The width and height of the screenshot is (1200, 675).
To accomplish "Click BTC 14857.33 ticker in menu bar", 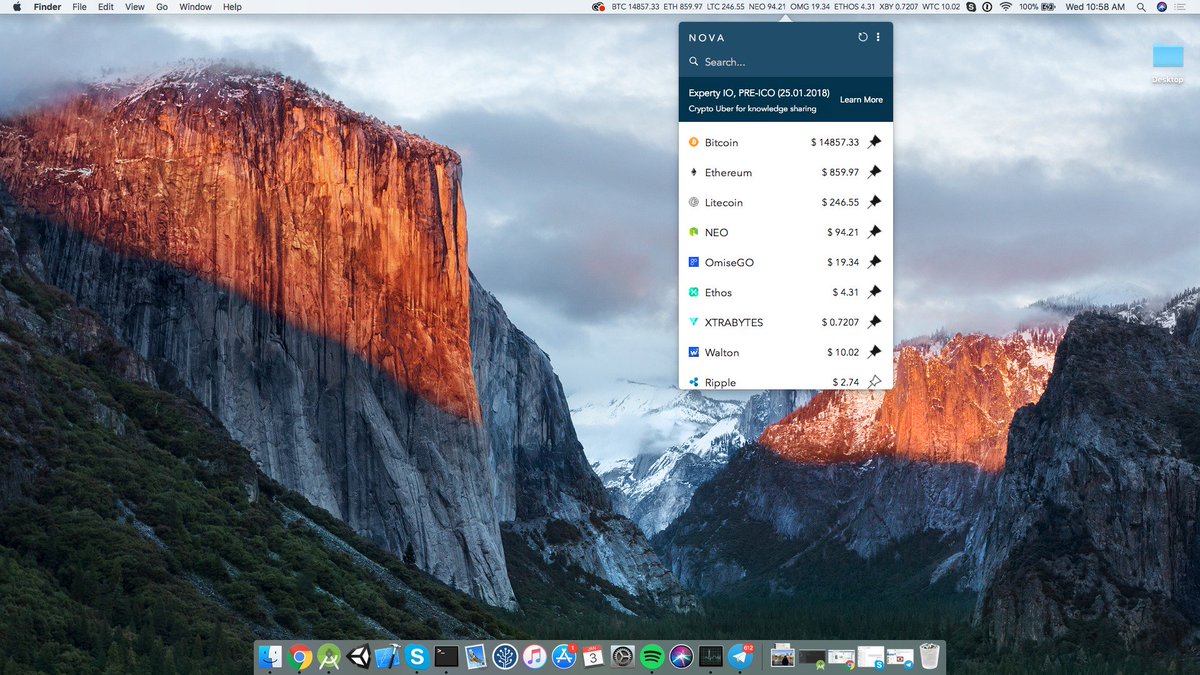I will point(635,7).
